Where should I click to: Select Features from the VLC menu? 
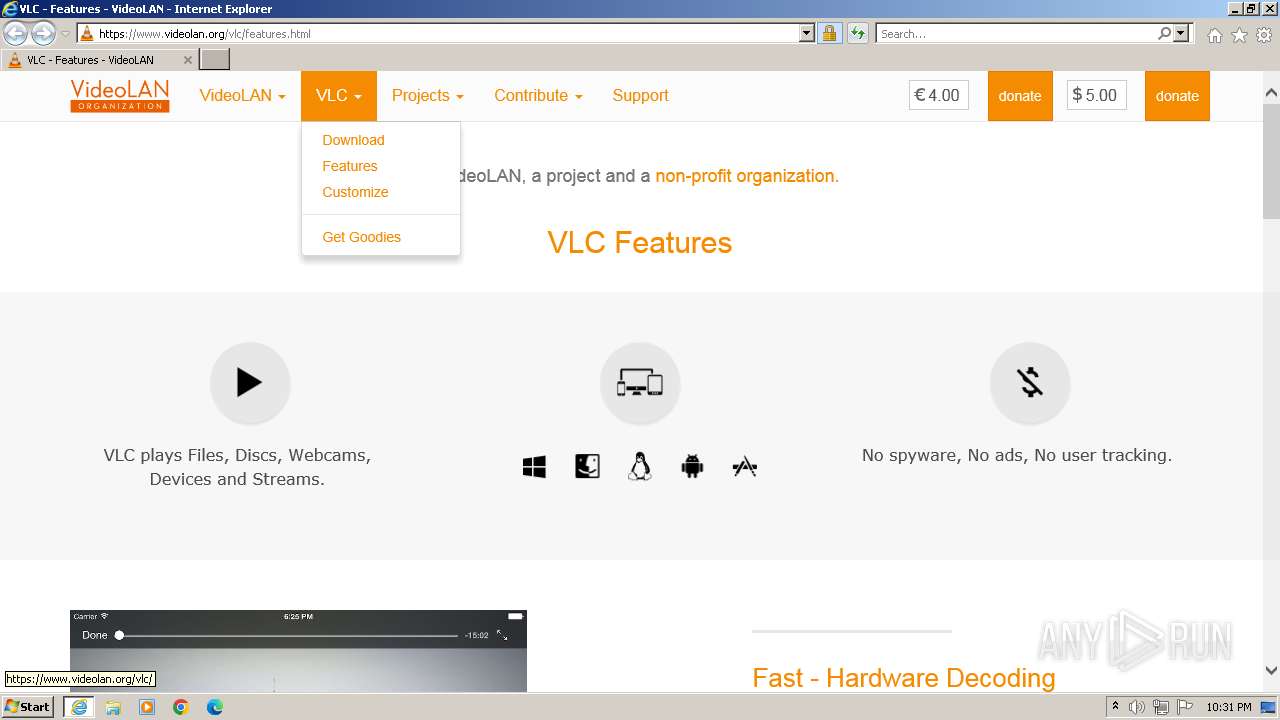(x=350, y=166)
